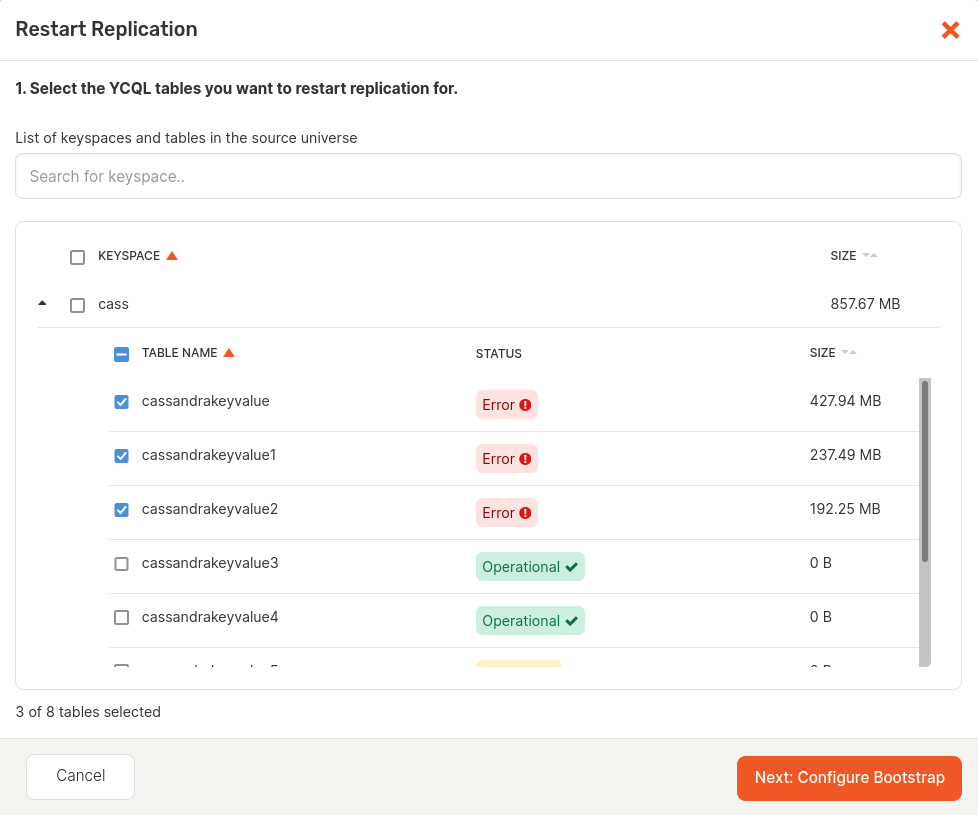Screen dimensions: 978x815
Task: Click the Error badge for cassandrakeyvalue1
Action: [x=506, y=458]
